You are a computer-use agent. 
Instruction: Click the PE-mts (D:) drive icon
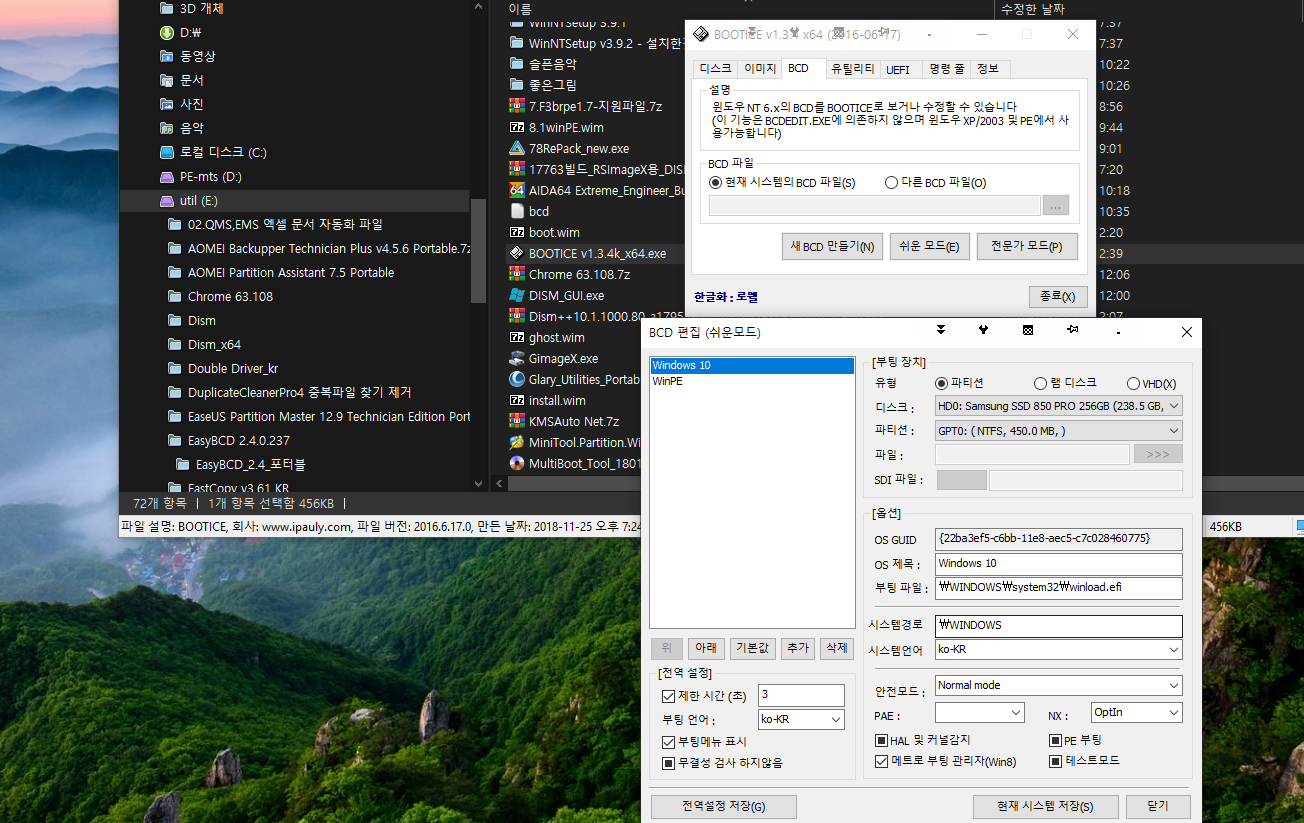pos(167,176)
